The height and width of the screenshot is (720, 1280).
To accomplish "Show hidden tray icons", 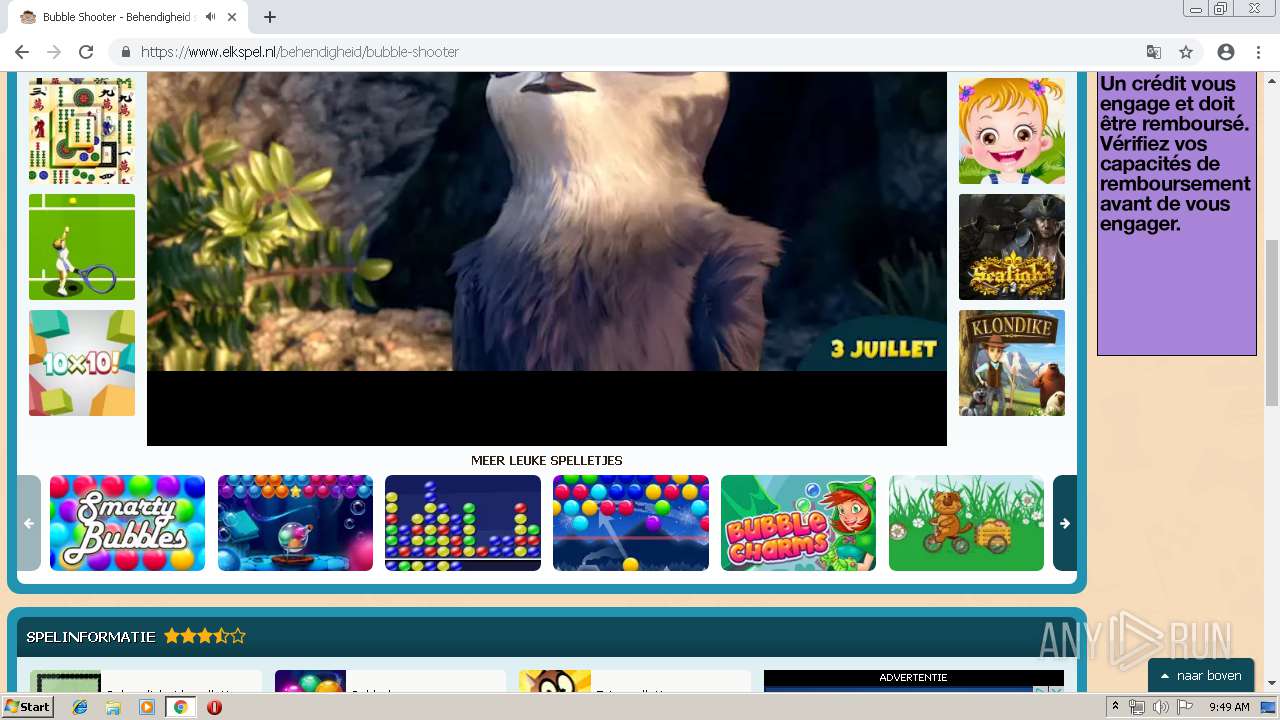I will pyautogui.click(x=1115, y=707).
